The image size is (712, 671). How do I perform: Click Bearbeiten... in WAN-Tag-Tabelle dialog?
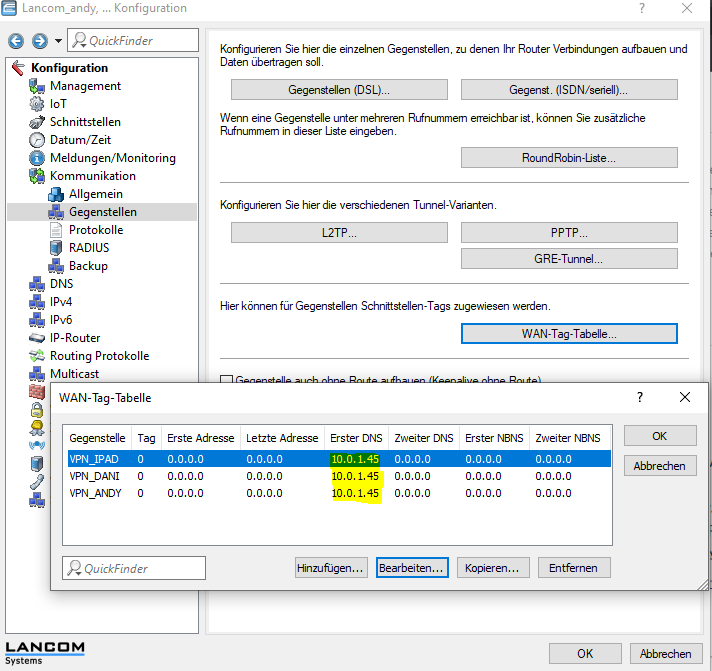pos(412,568)
